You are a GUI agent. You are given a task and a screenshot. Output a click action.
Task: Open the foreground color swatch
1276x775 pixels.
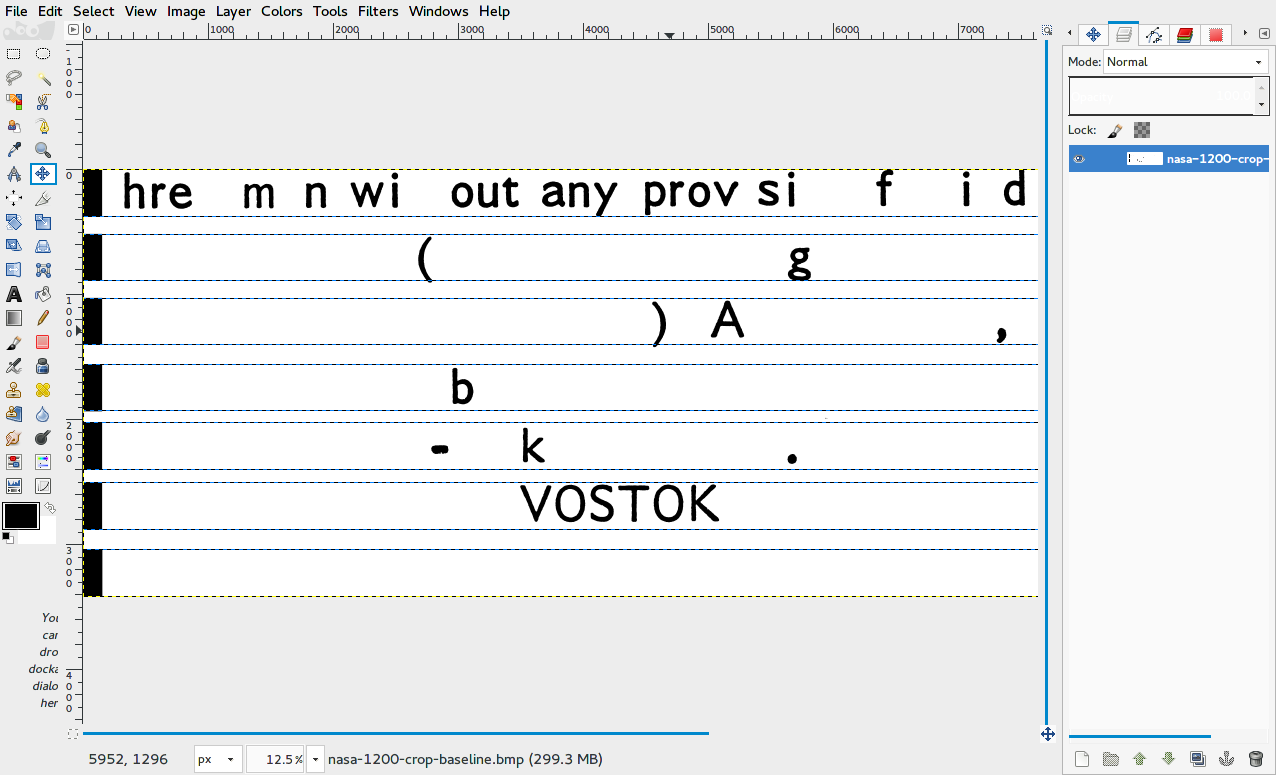click(21, 516)
